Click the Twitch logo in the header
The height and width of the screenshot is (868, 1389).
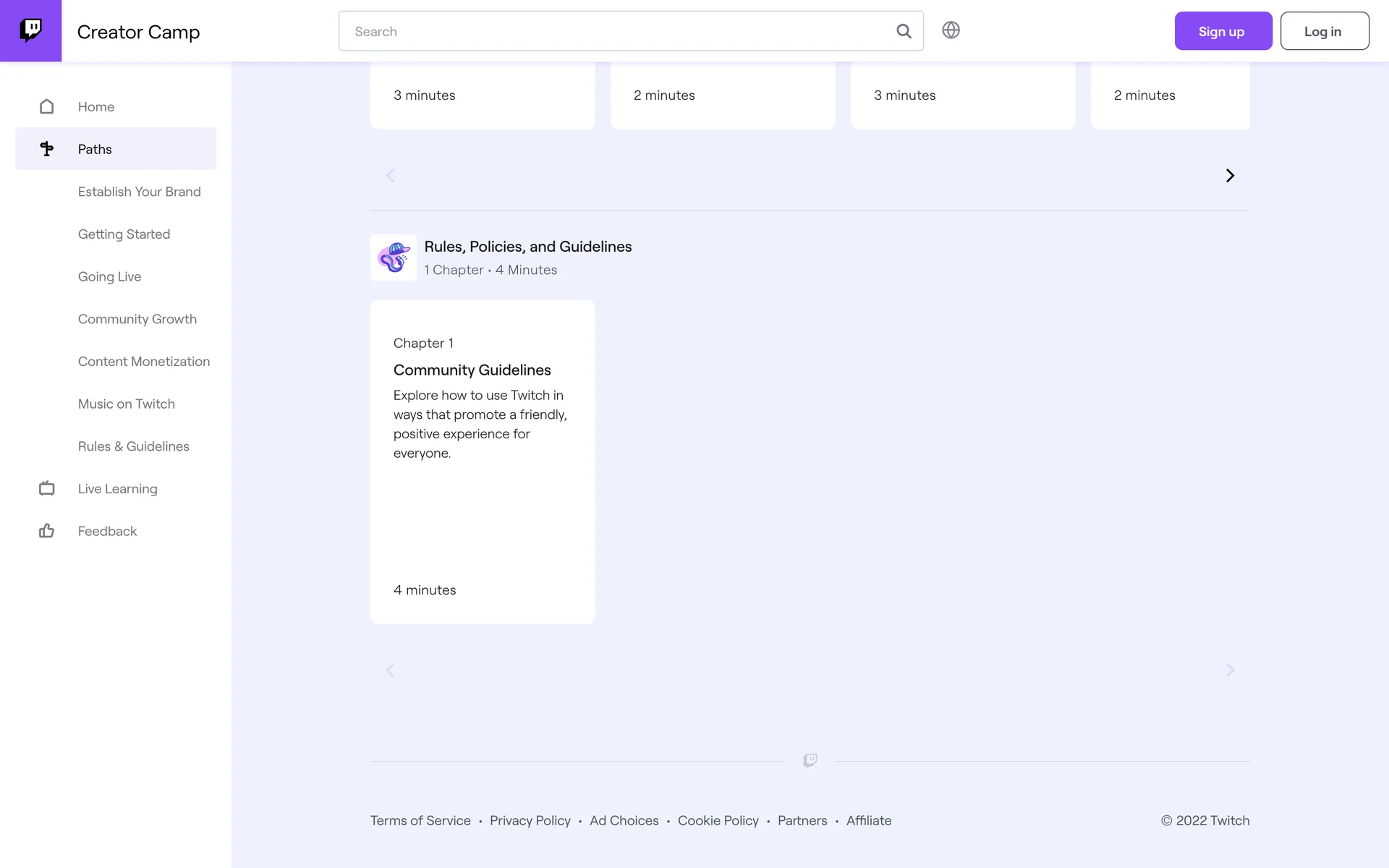30,30
